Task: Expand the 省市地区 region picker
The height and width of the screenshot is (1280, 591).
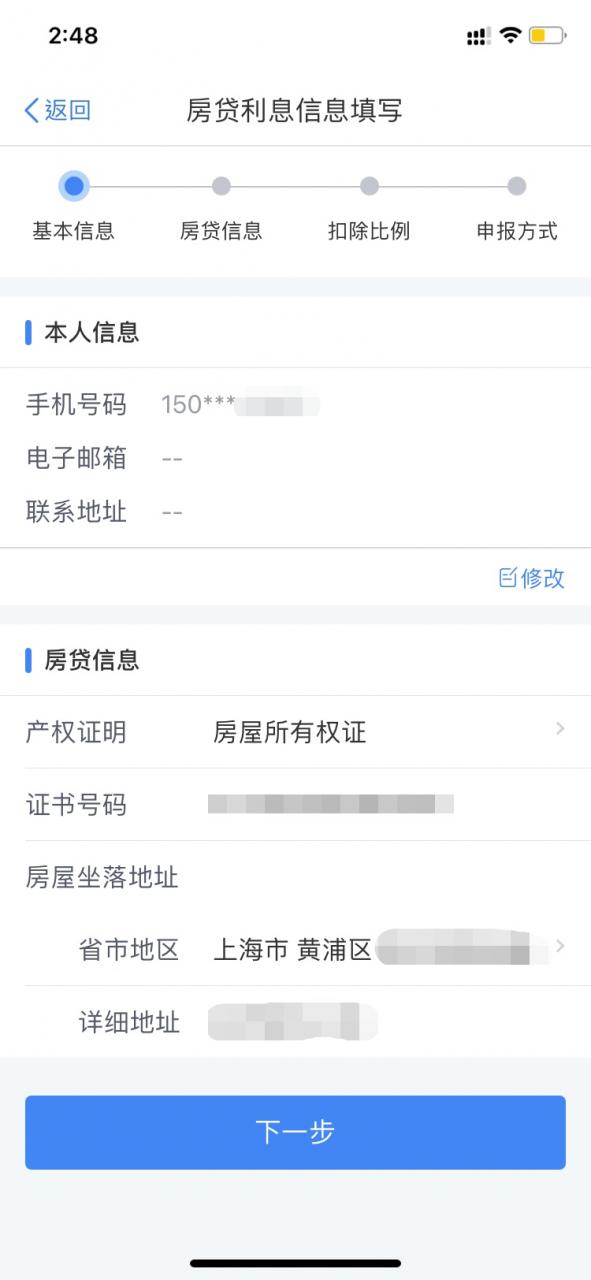Action: [560, 948]
